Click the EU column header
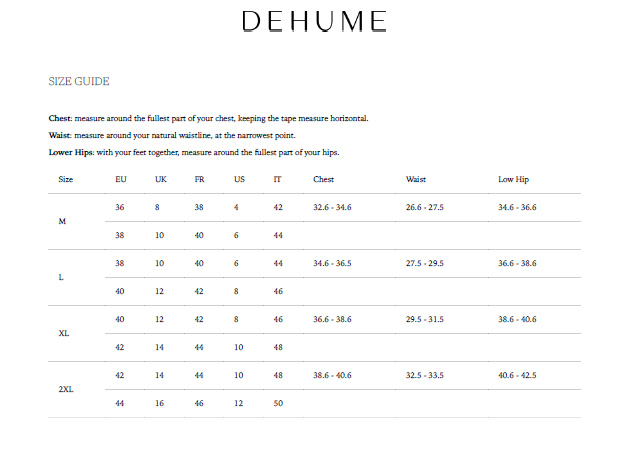The width and height of the screenshot is (622, 474). pyautogui.click(x=121, y=179)
